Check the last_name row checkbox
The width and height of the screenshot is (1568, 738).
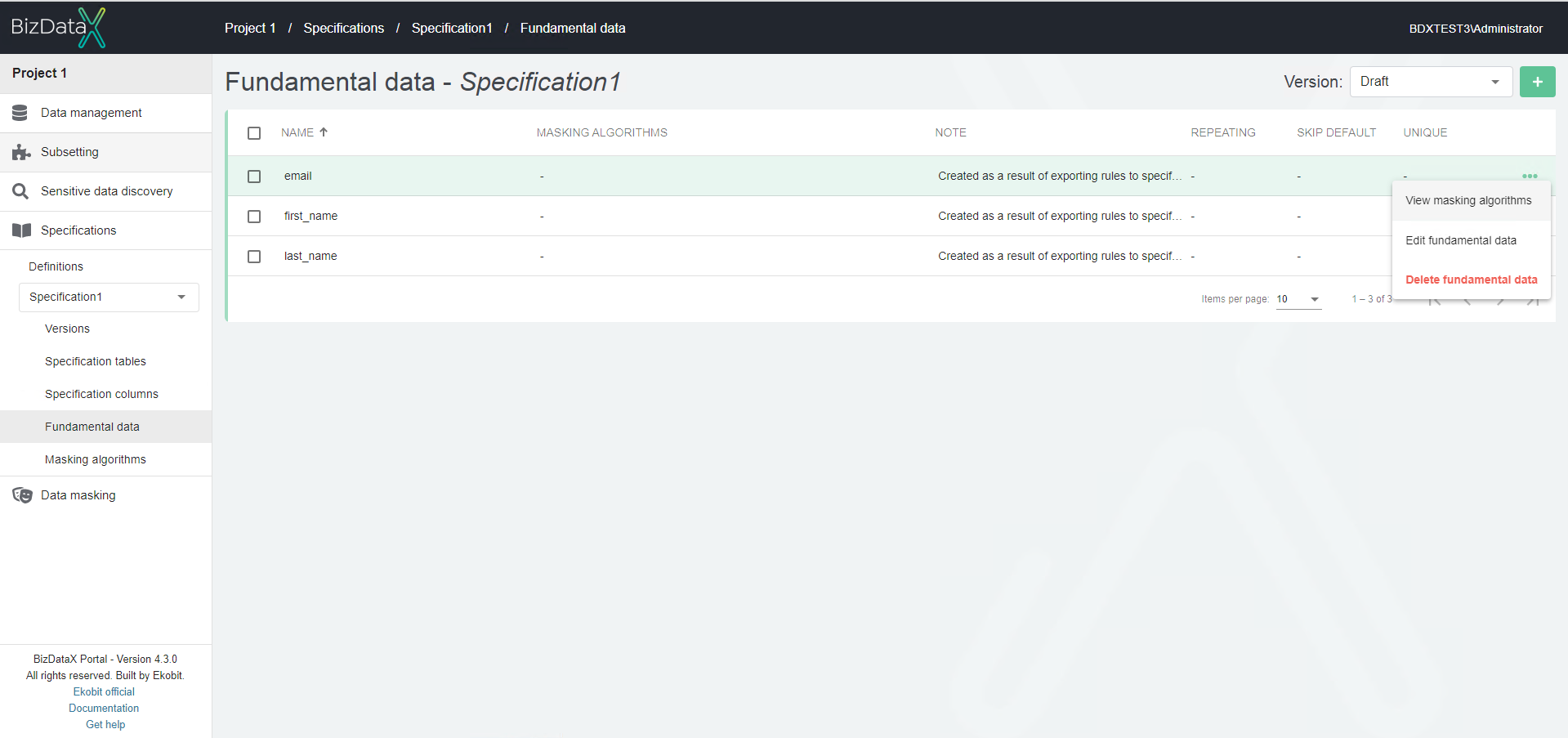pyautogui.click(x=254, y=257)
